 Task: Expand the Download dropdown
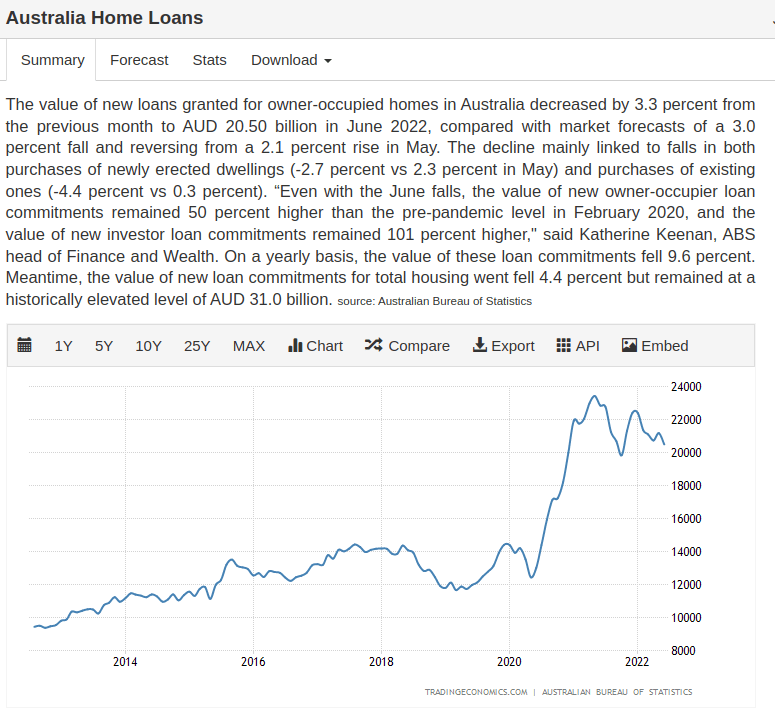[x=291, y=60]
